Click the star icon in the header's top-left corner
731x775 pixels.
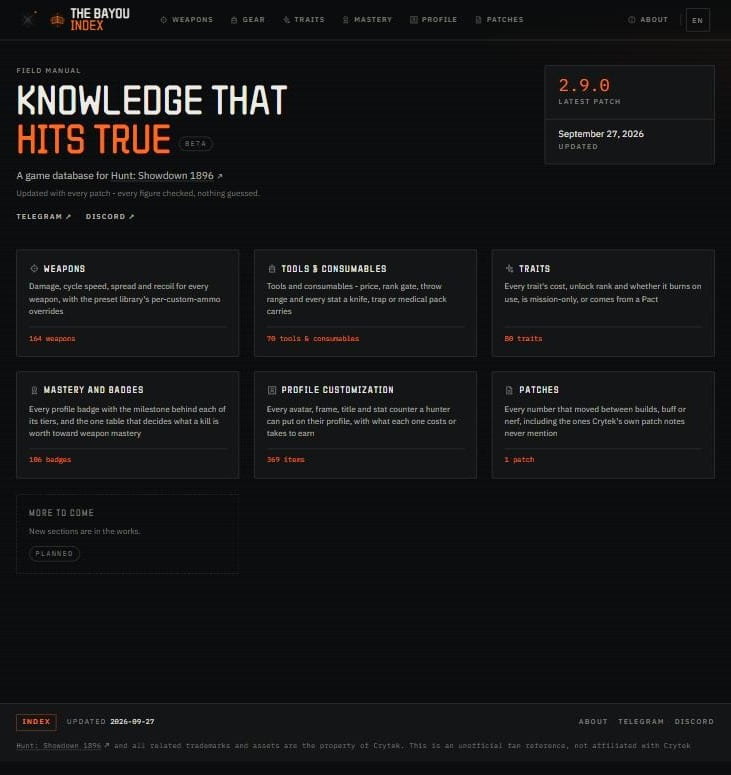pyautogui.click(x=28, y=19)
